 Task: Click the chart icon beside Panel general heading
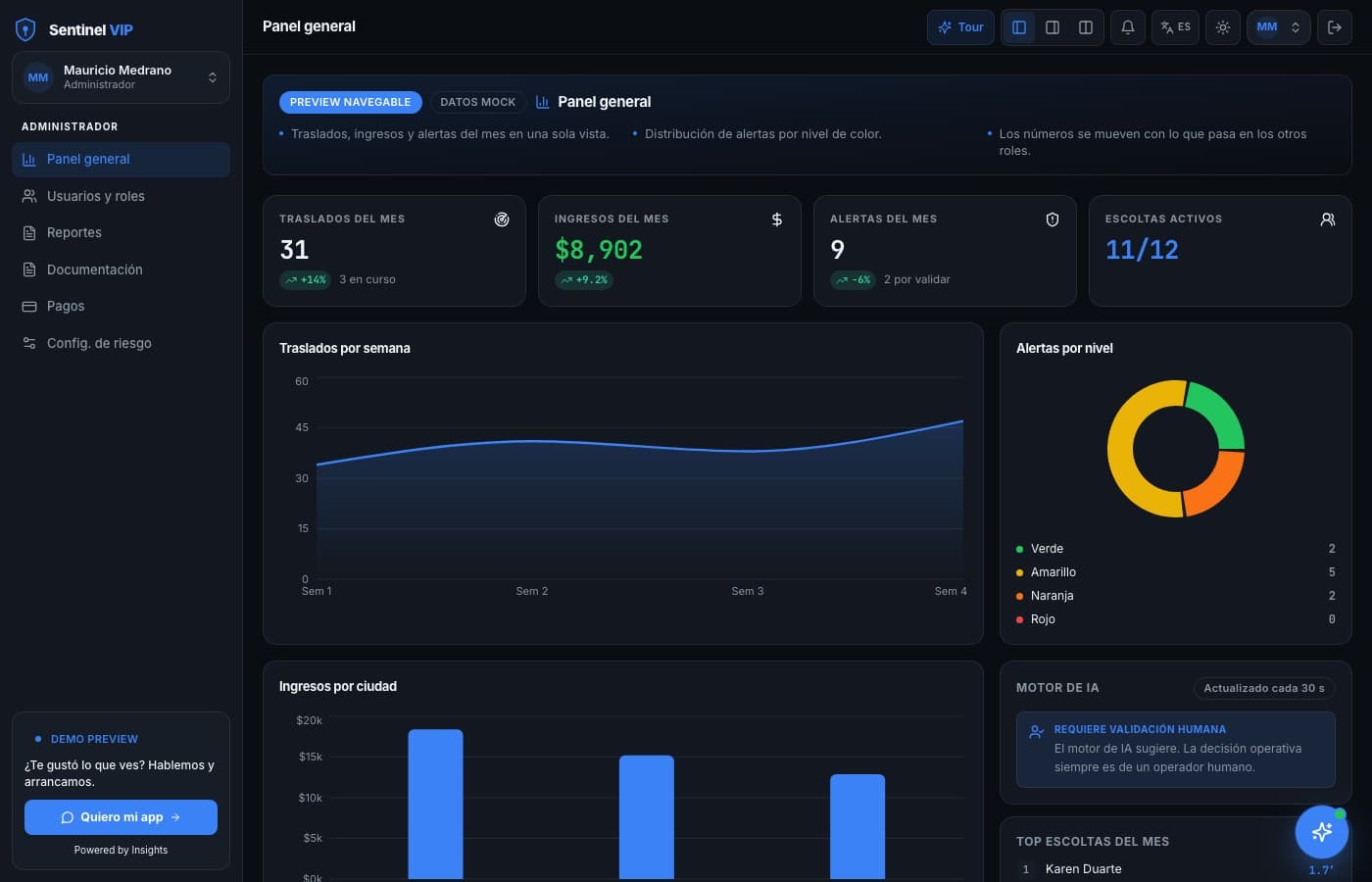pyautogui.click(x=542, y=102)
